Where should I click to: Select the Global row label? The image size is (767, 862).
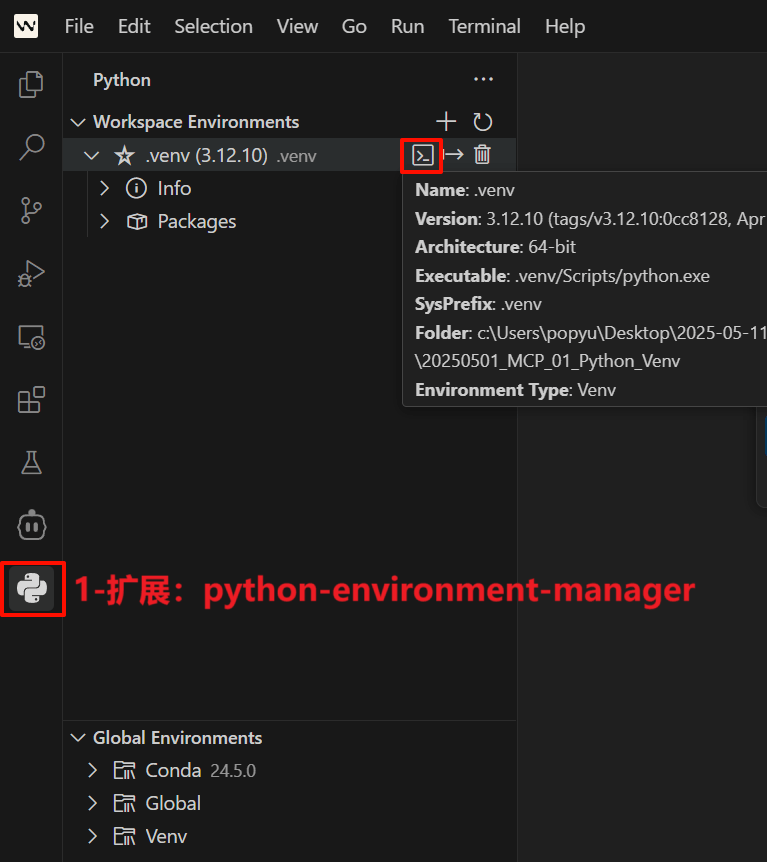click(x=173, y=804)
